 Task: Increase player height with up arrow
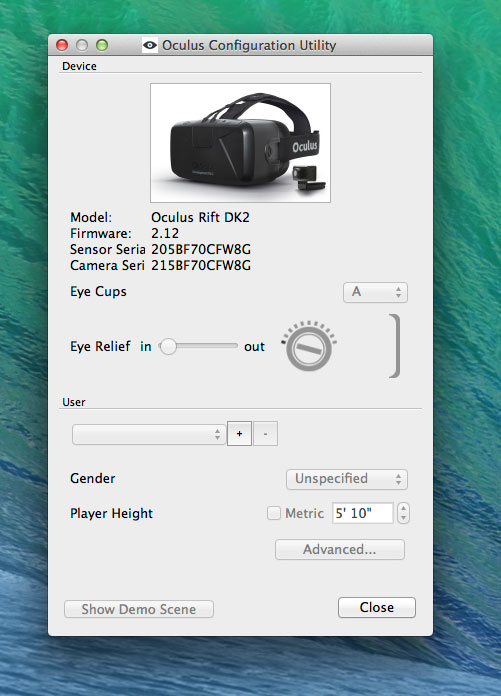(403, 508)
